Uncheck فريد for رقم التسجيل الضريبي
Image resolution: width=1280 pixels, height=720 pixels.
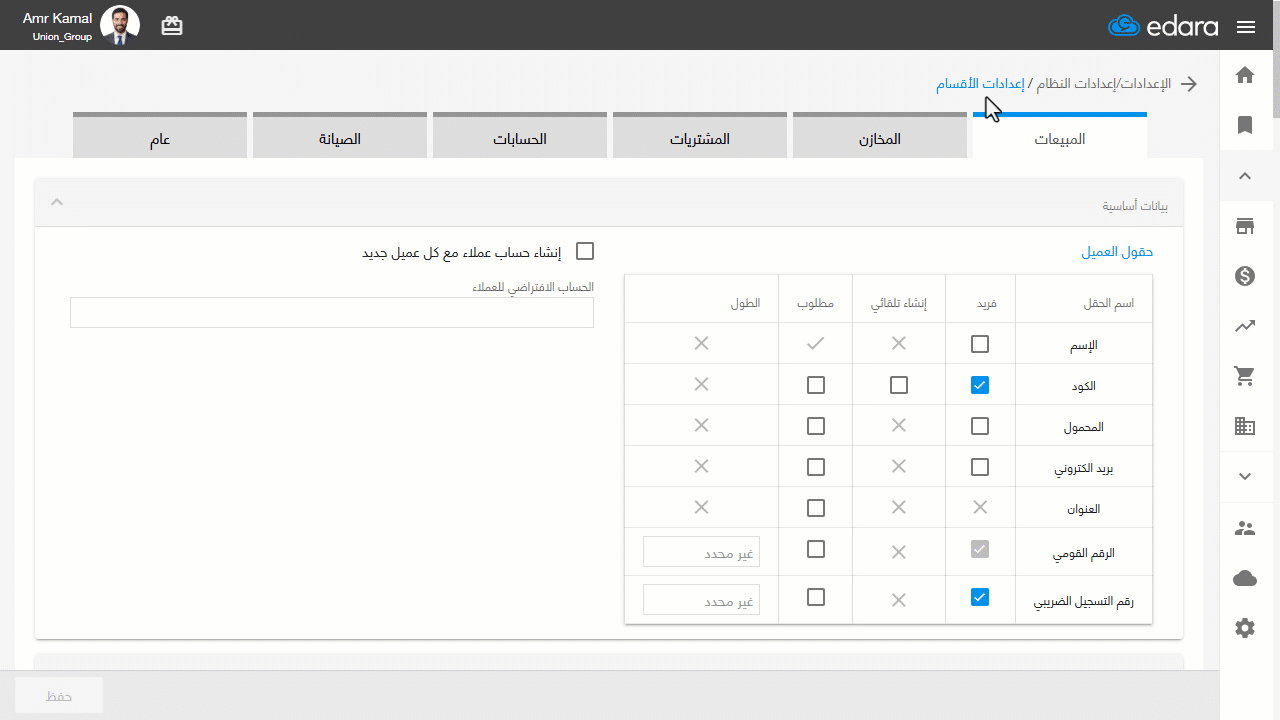(x=980, y=597)
